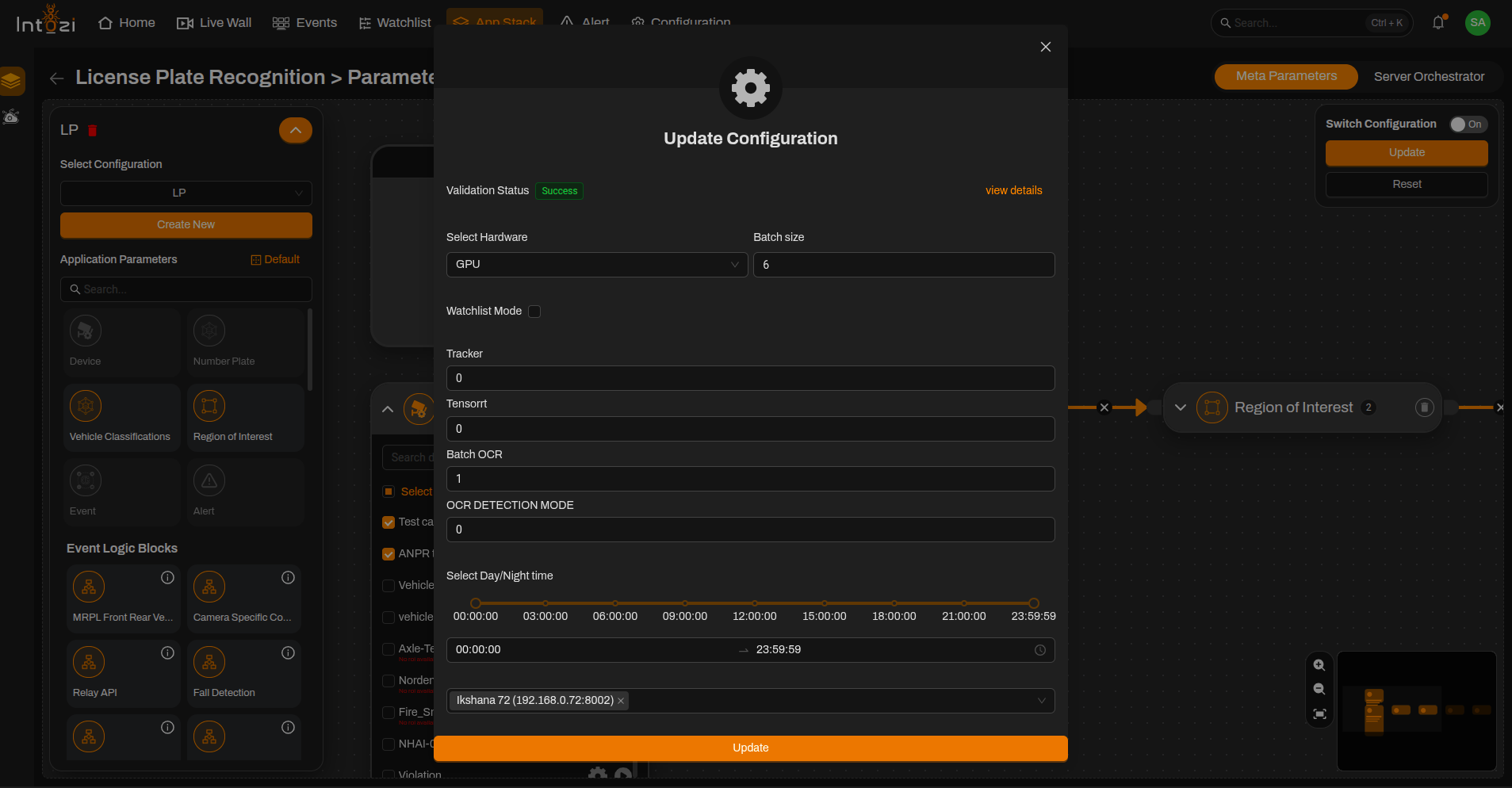Delete the LP configuration via red trash icon
Viewport: 1512px width, 788px height.
(92, 130)
